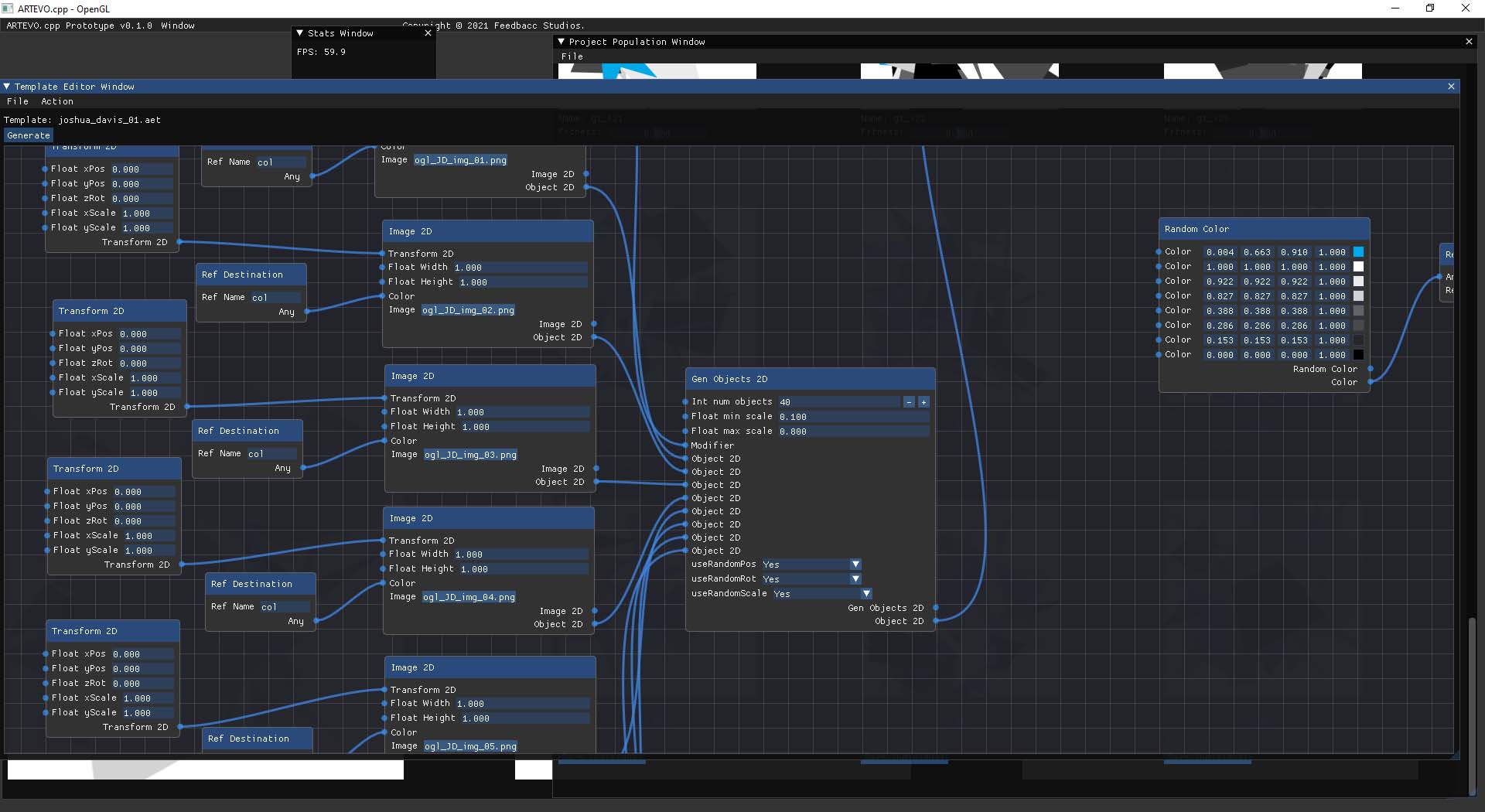1485x812 pixels.
Task: Edit Float min scale value 0.100
Action: point(854,417)
